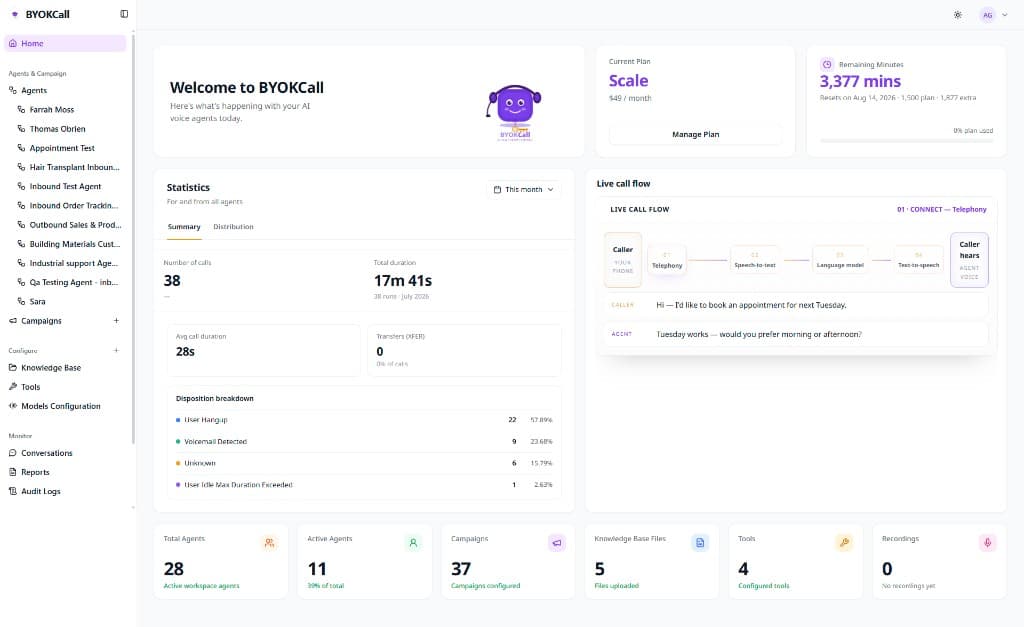Click the Knowledge Base Files document icon
This screenshot has width=1024, height=627.
coord(700,543)
